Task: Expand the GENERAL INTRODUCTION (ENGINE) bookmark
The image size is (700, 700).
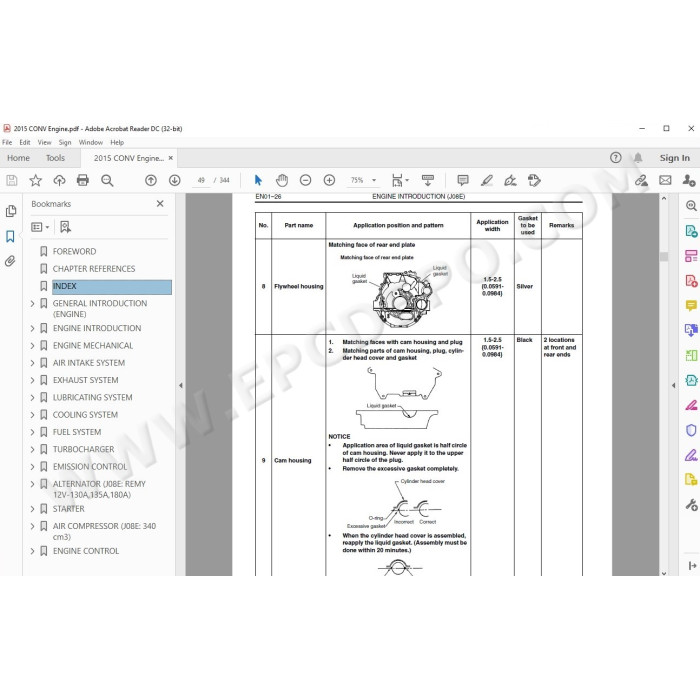Action: 32,304
